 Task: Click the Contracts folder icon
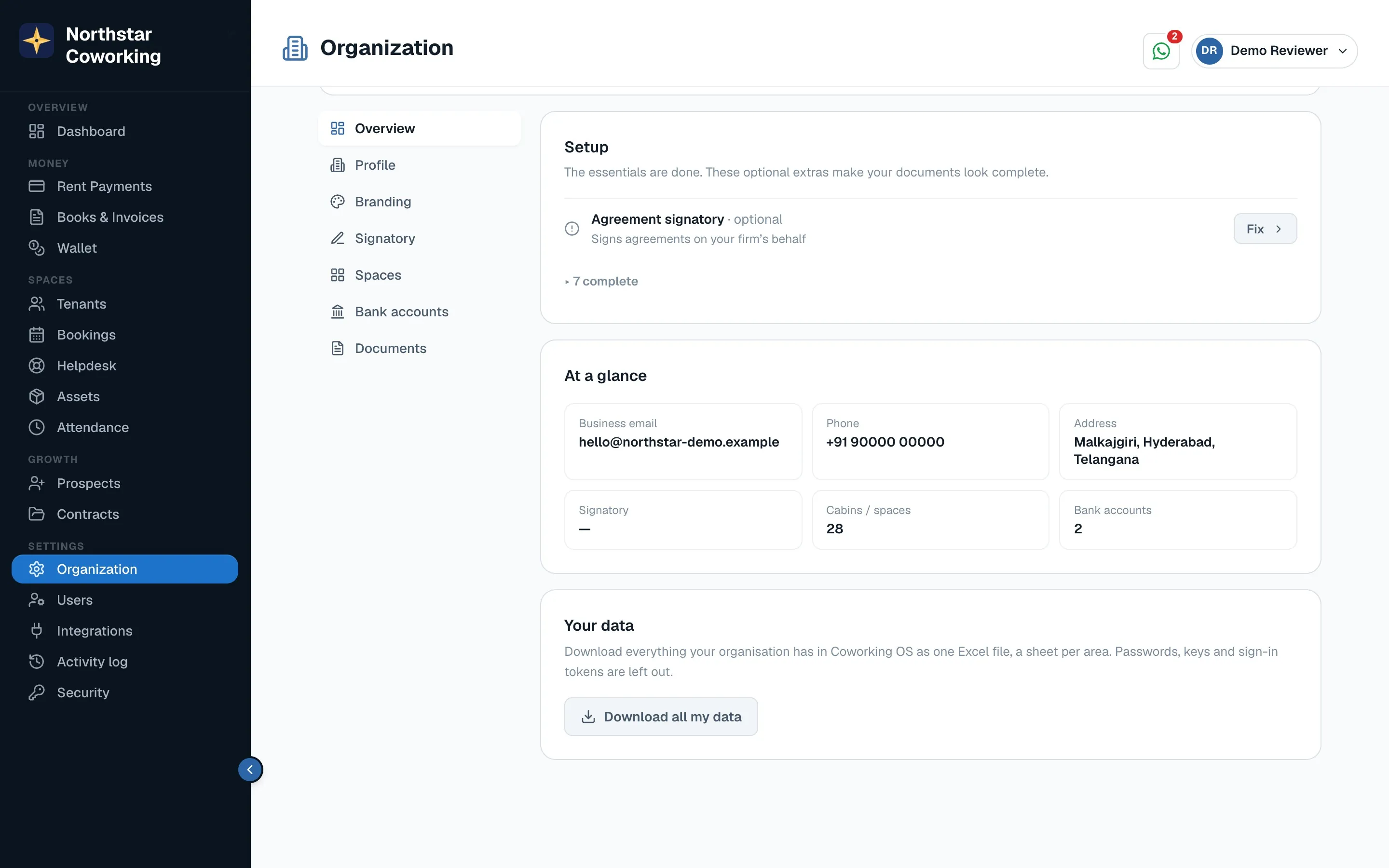pyautogui.click(x=37, y=514)
